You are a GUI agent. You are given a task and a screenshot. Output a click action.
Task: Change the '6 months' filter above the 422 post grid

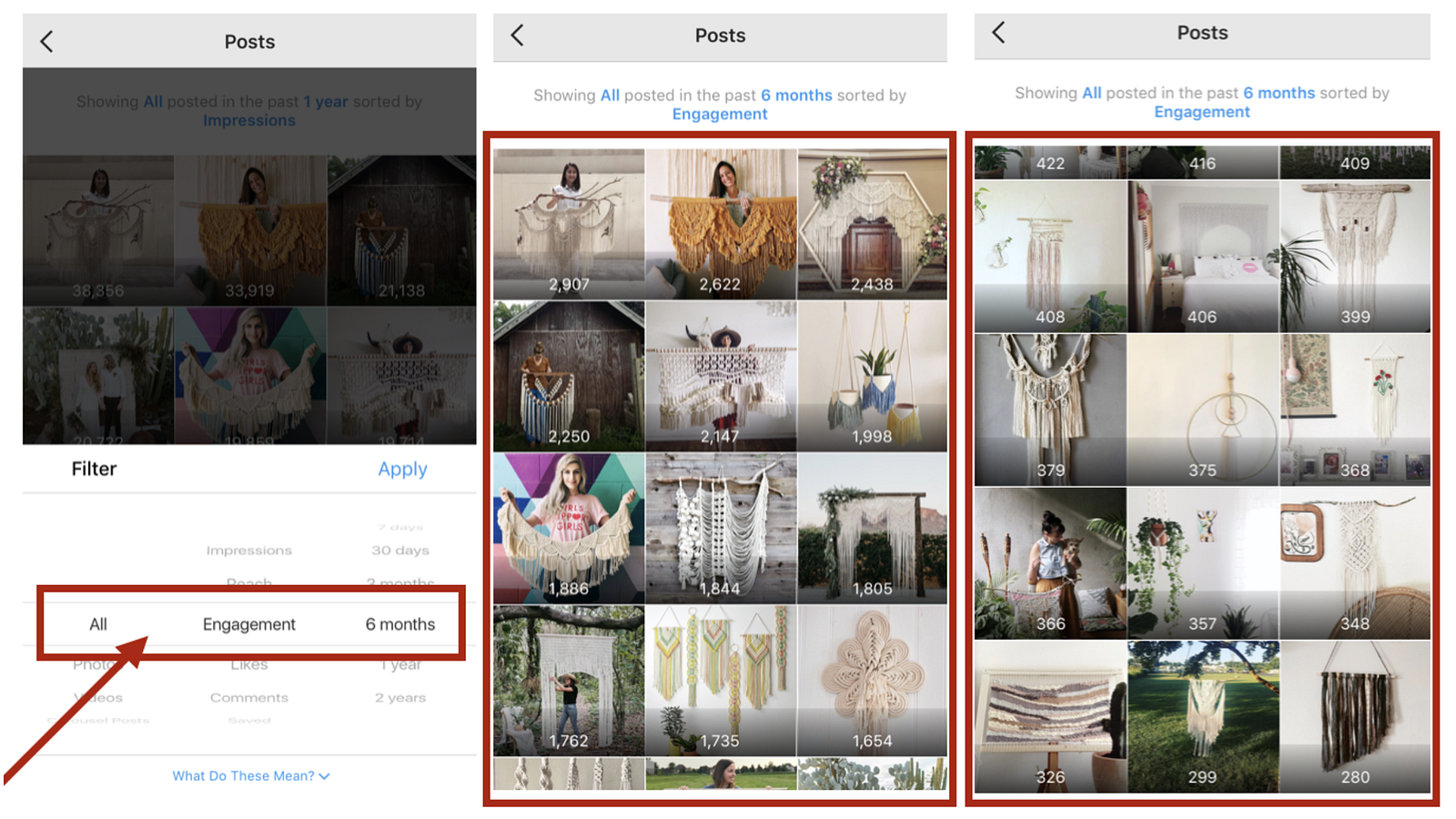pos(1279,93)
